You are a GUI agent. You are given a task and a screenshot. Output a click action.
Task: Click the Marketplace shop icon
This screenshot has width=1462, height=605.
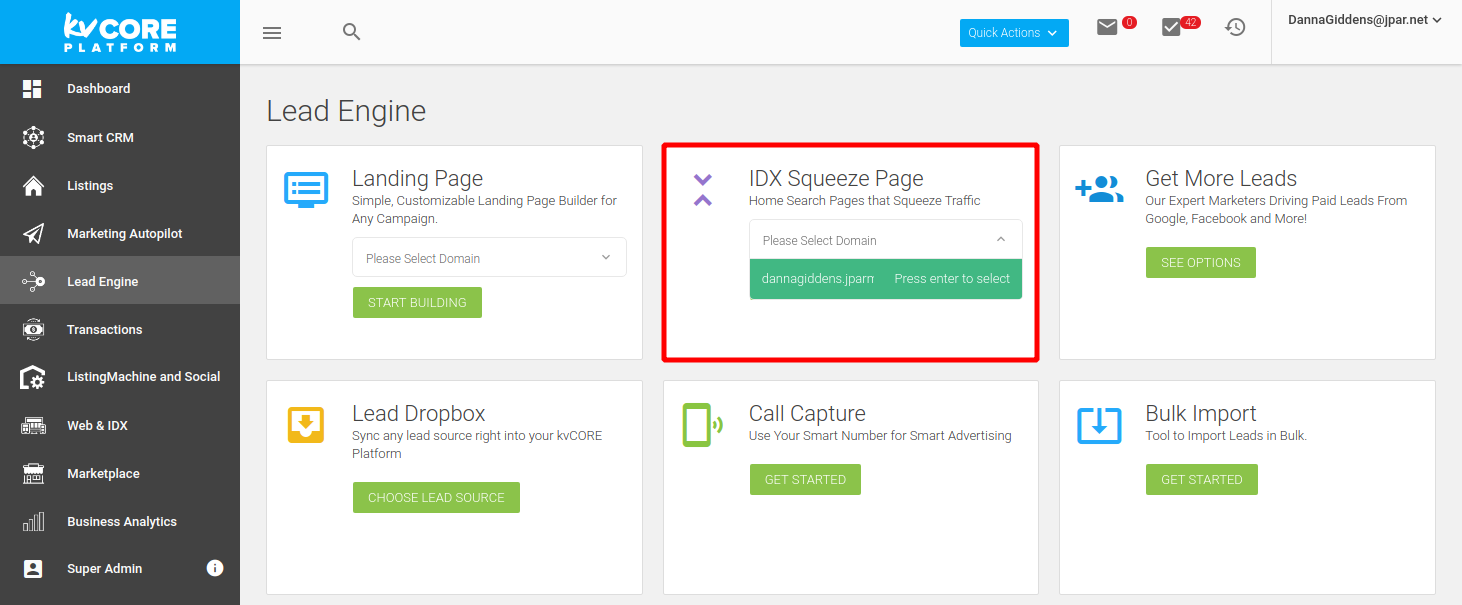pos(33,473)
